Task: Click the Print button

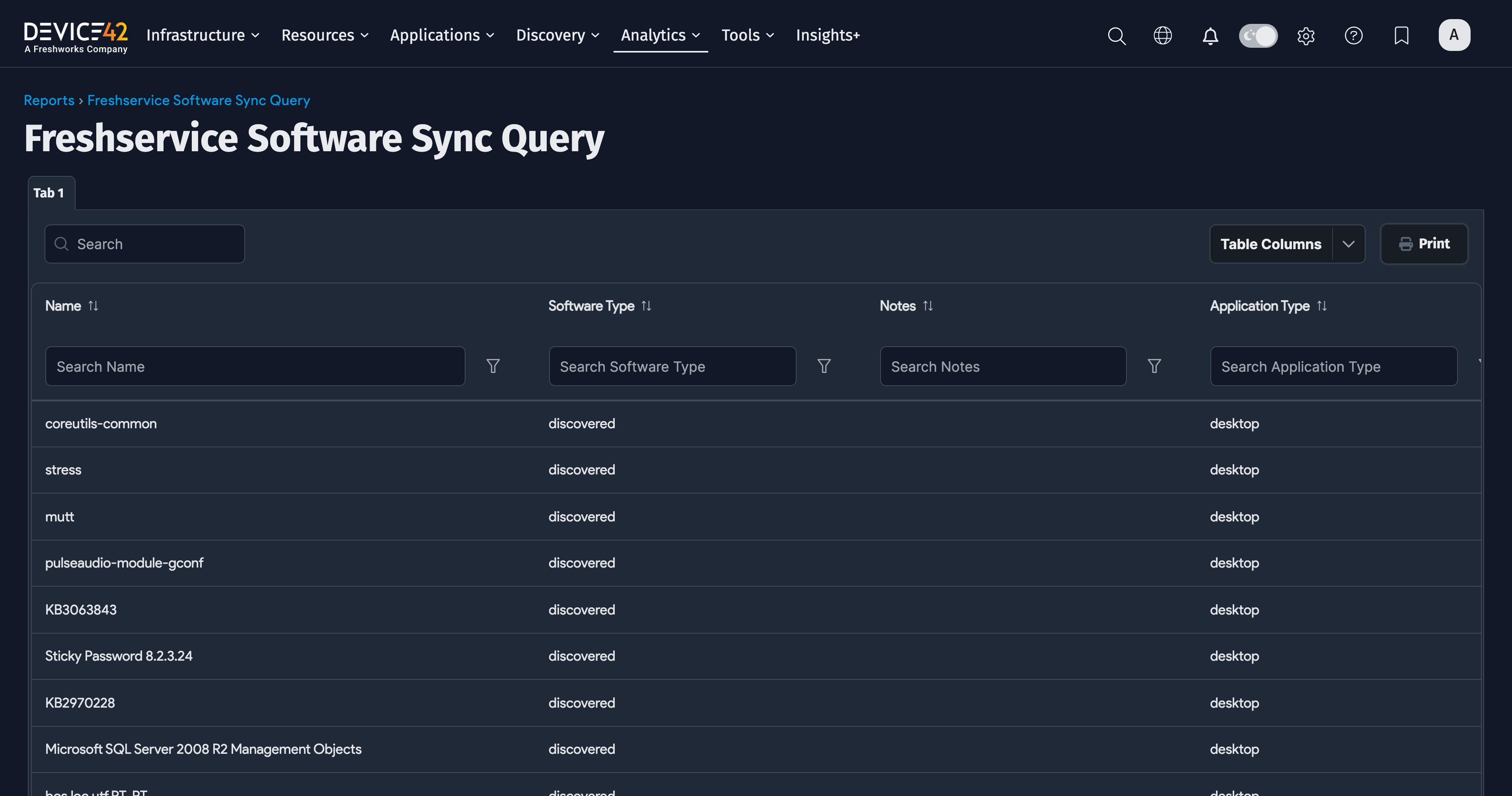Action: coord(1424,244)
